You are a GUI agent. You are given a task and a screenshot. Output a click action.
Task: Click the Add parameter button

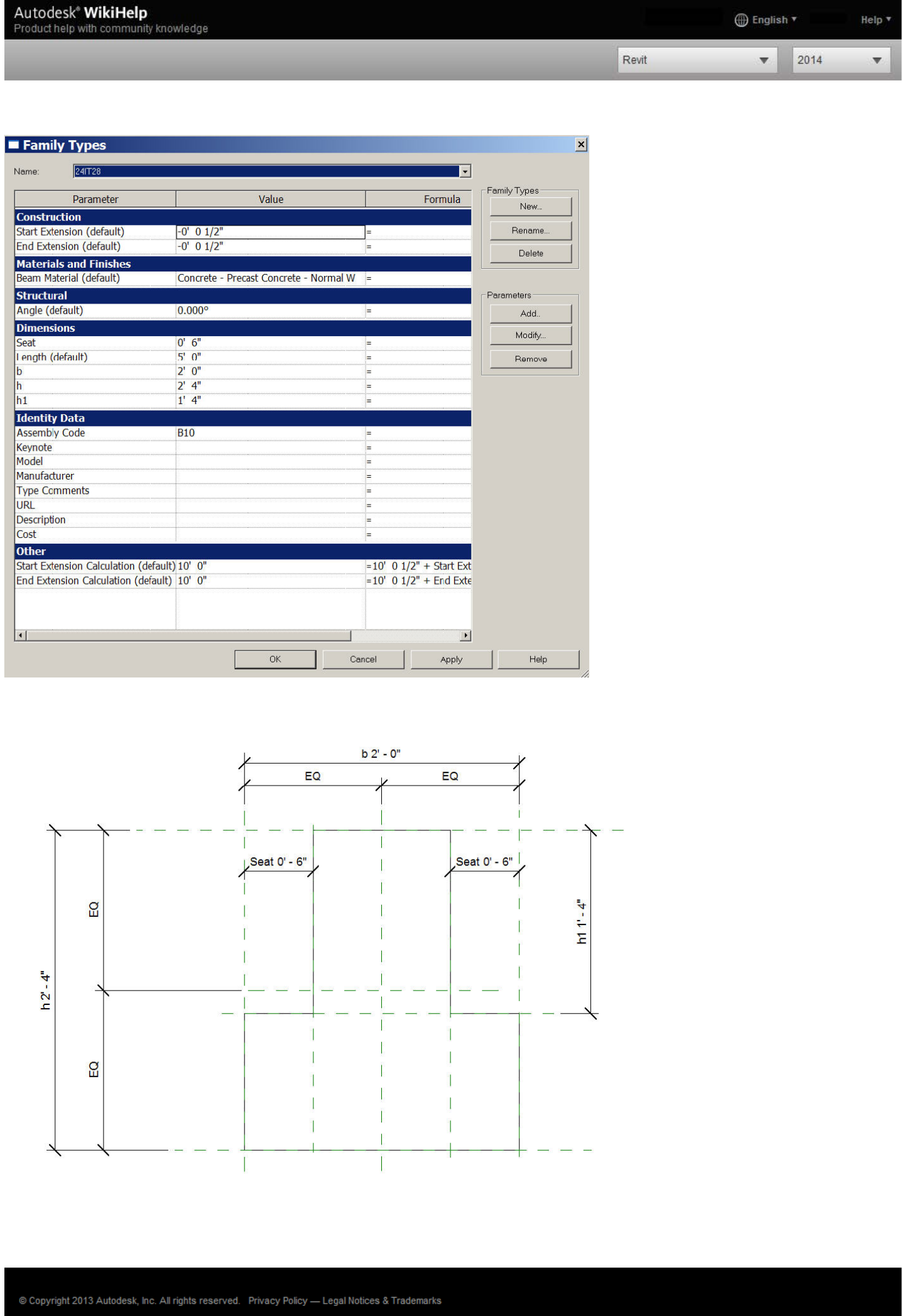point(531,314)
